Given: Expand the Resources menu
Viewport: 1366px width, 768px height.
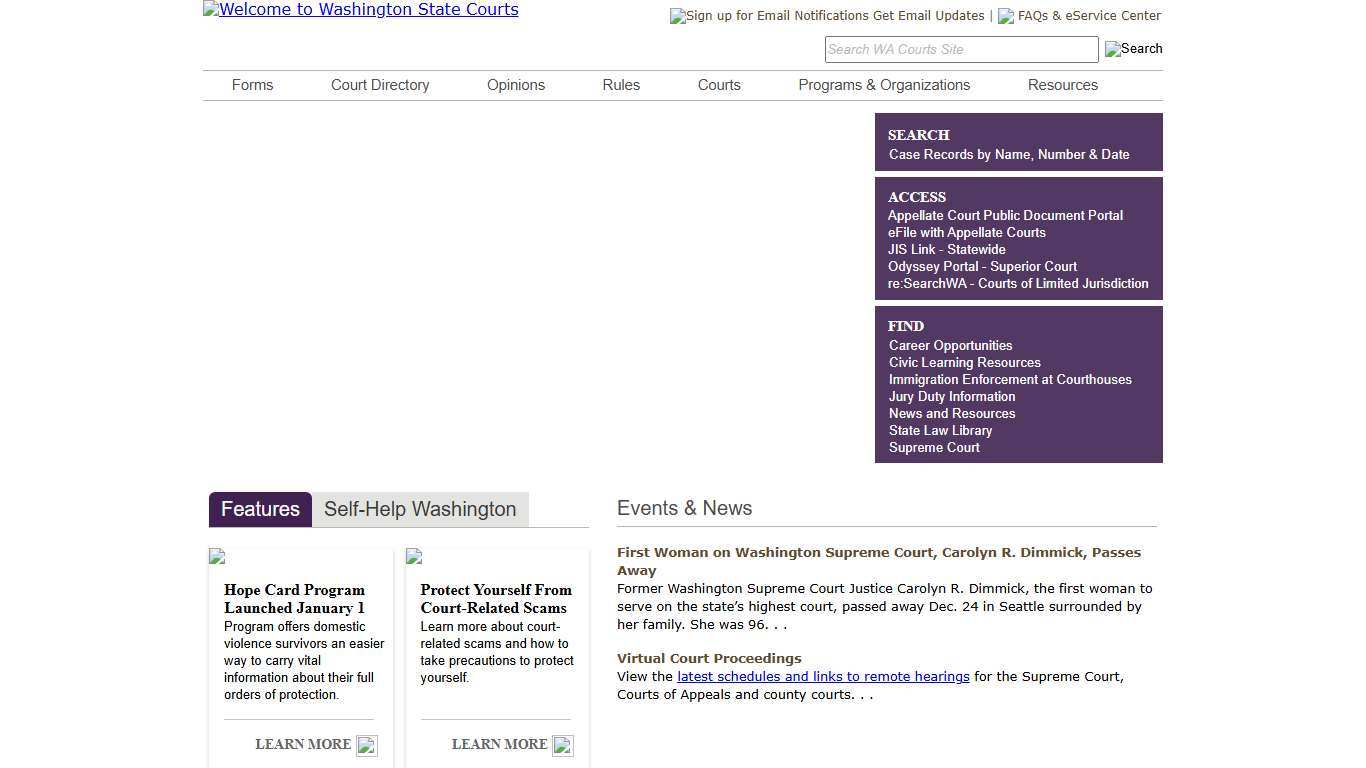Looking at the screenshot, I should [x=1062, y=85].
